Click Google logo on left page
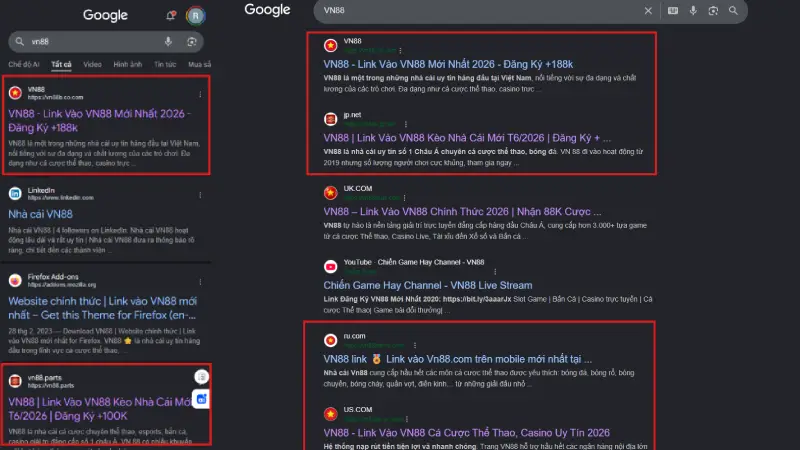The width and height of the screenshot is (800, 450). coord(105,15)
